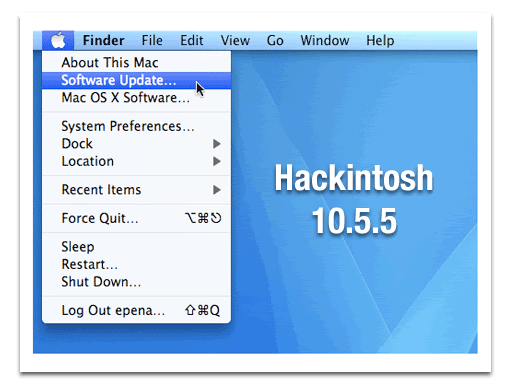Choose About This Mac
Image resolution: width=512 pixels, height=390 pixels.
coord(136,63)
